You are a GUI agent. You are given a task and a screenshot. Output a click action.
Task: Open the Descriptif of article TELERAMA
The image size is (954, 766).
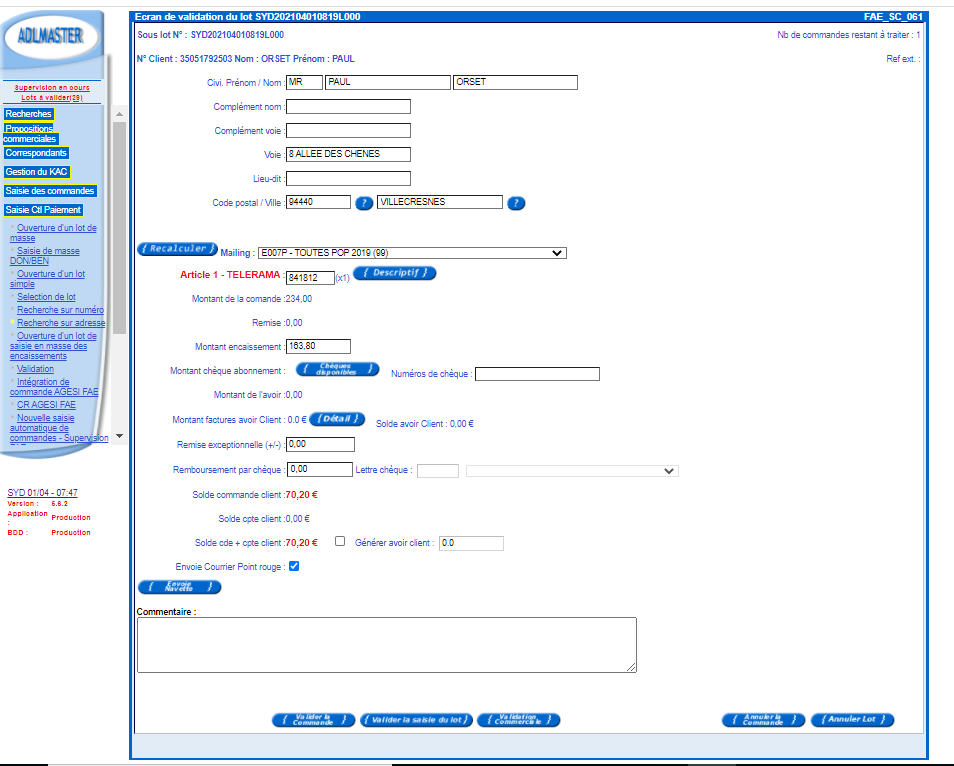[x=394, y=273]
